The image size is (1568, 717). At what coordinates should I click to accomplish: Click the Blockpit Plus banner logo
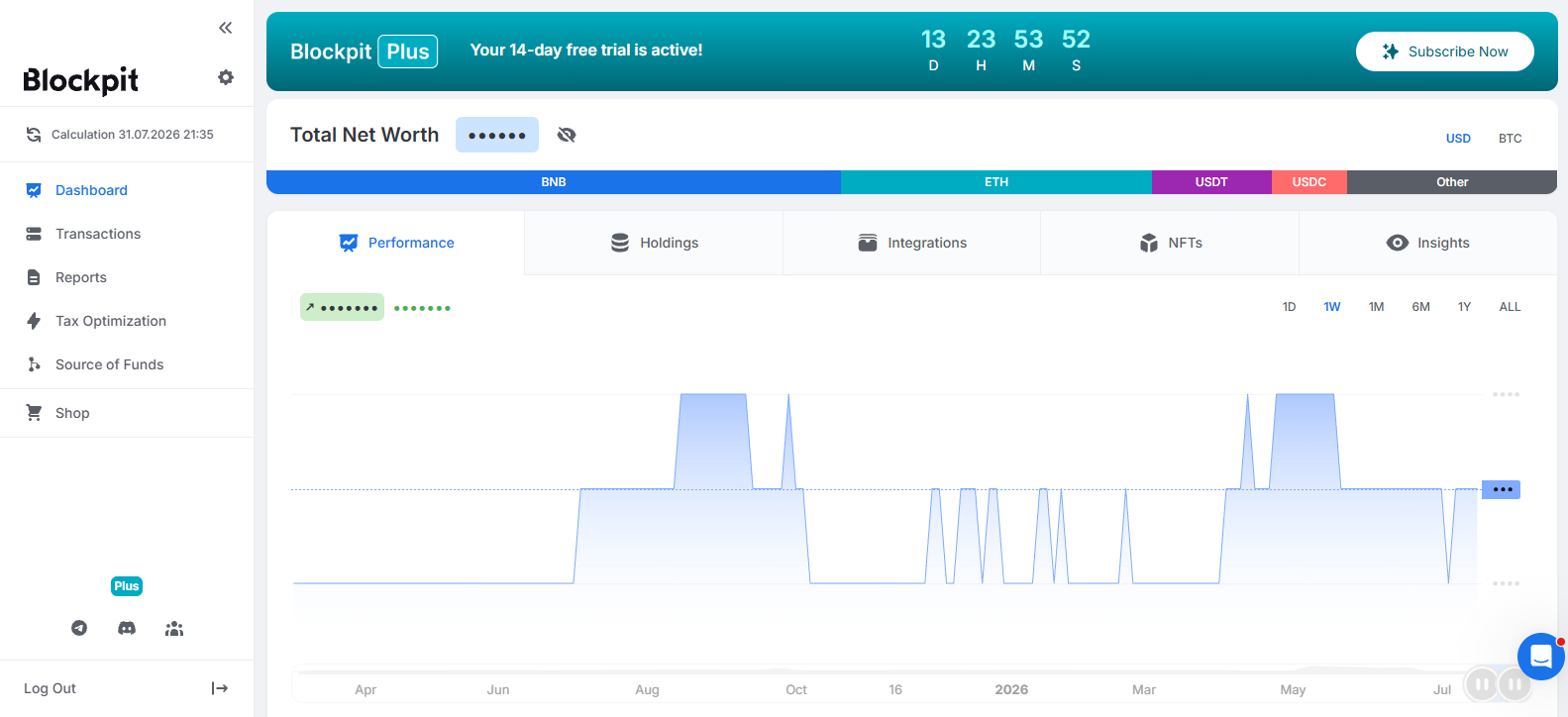[364, 51]
